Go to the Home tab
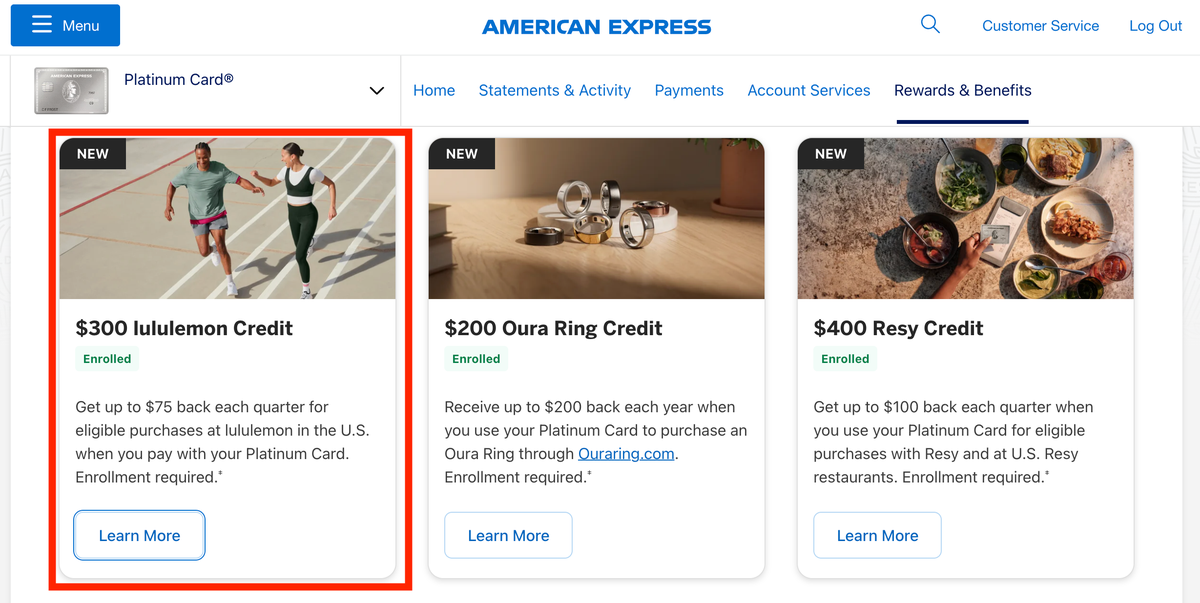 coord(434,90)
